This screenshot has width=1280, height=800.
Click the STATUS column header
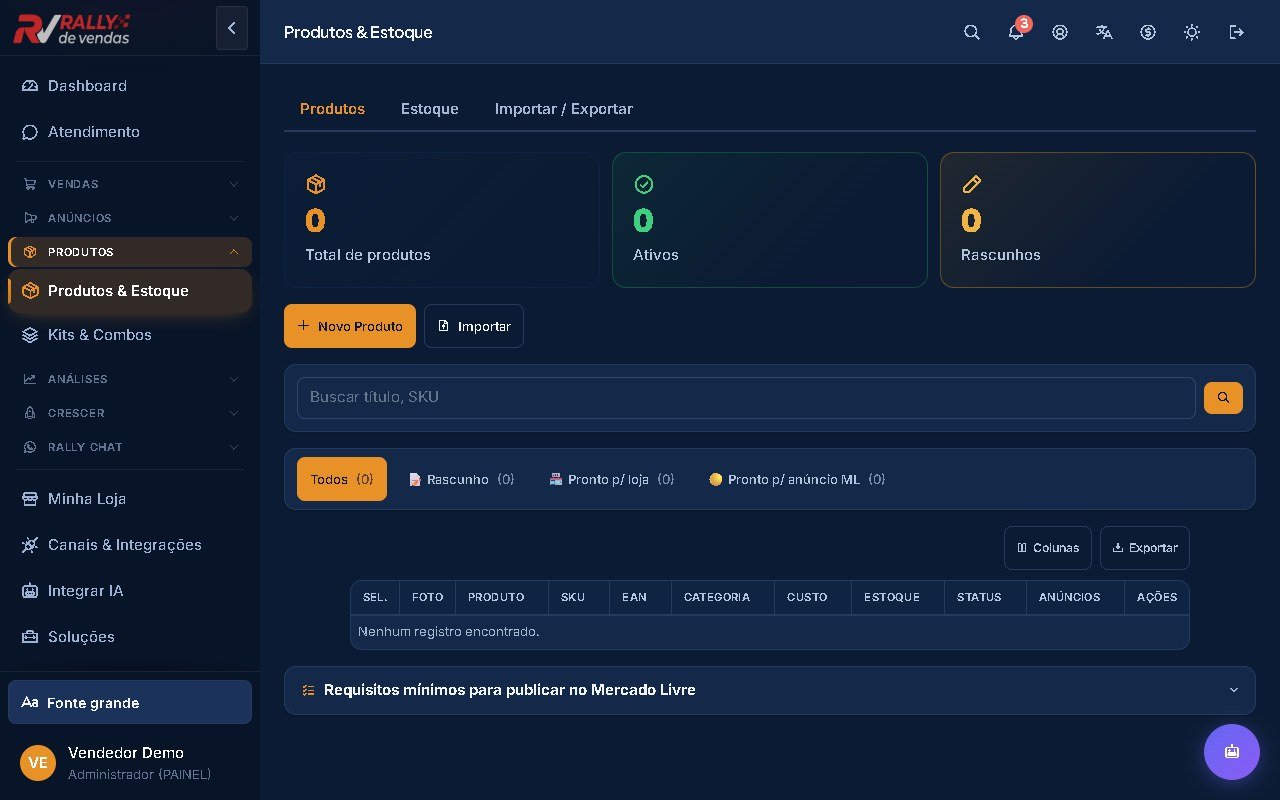pyautogui.click(x=986, y=597)
